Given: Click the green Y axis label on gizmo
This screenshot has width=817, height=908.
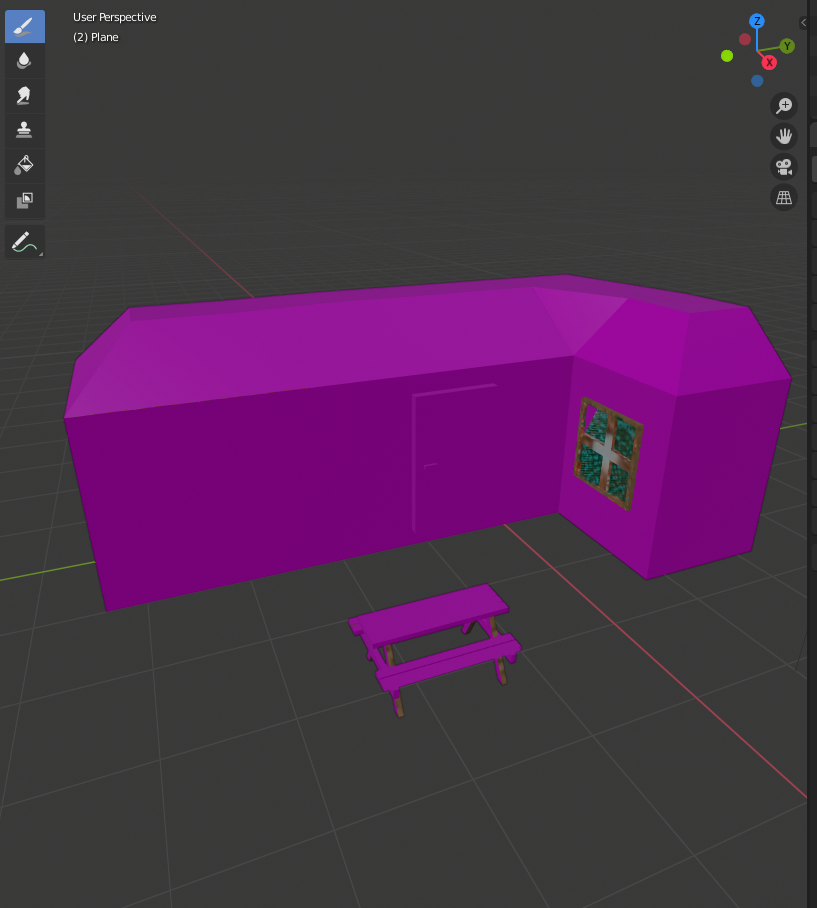Looking at the screenshot, I should point(788,46).
